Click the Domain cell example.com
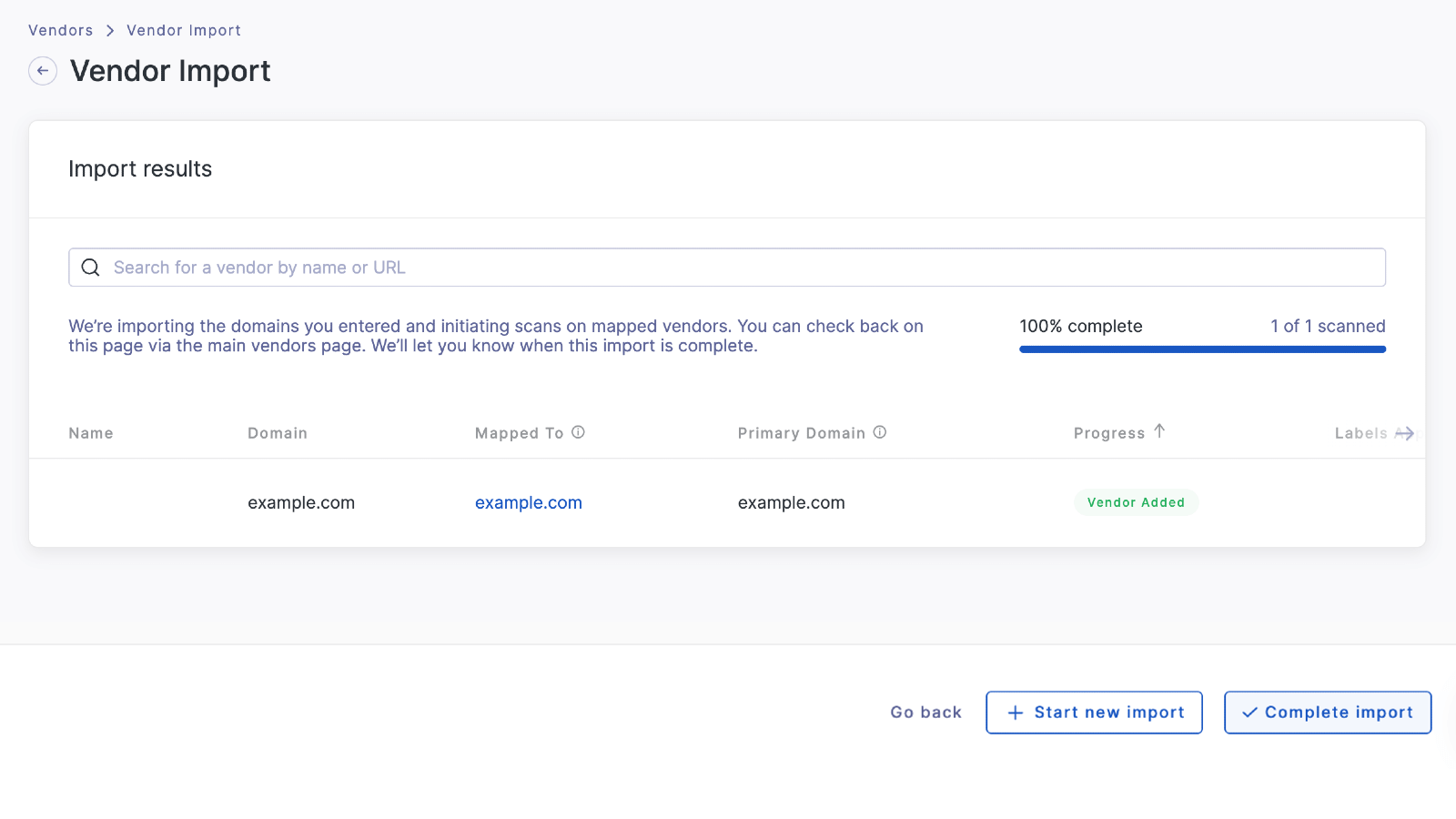The image size is (1456, 819). tap(301, 502)
